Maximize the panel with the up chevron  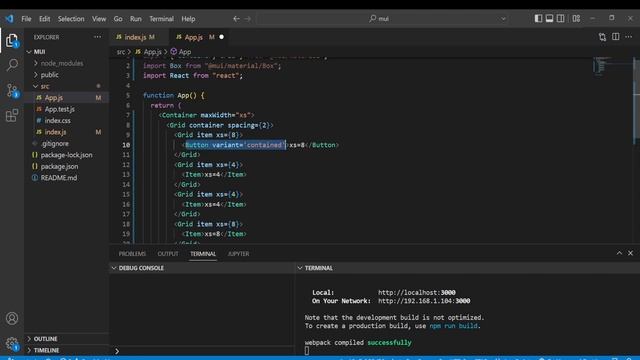[619, 253]
